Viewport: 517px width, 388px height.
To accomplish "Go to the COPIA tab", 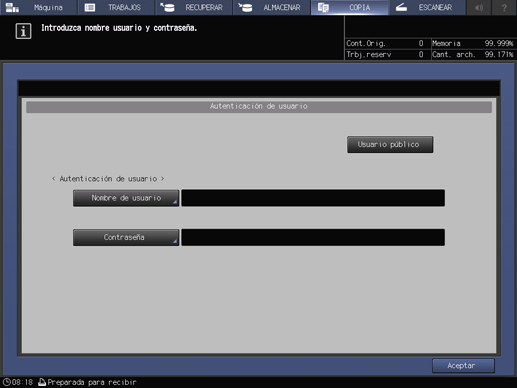I will pos(349,7).
